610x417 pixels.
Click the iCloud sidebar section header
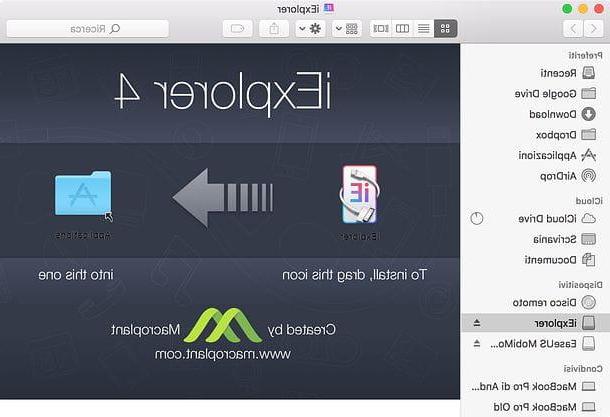point(589,201)
